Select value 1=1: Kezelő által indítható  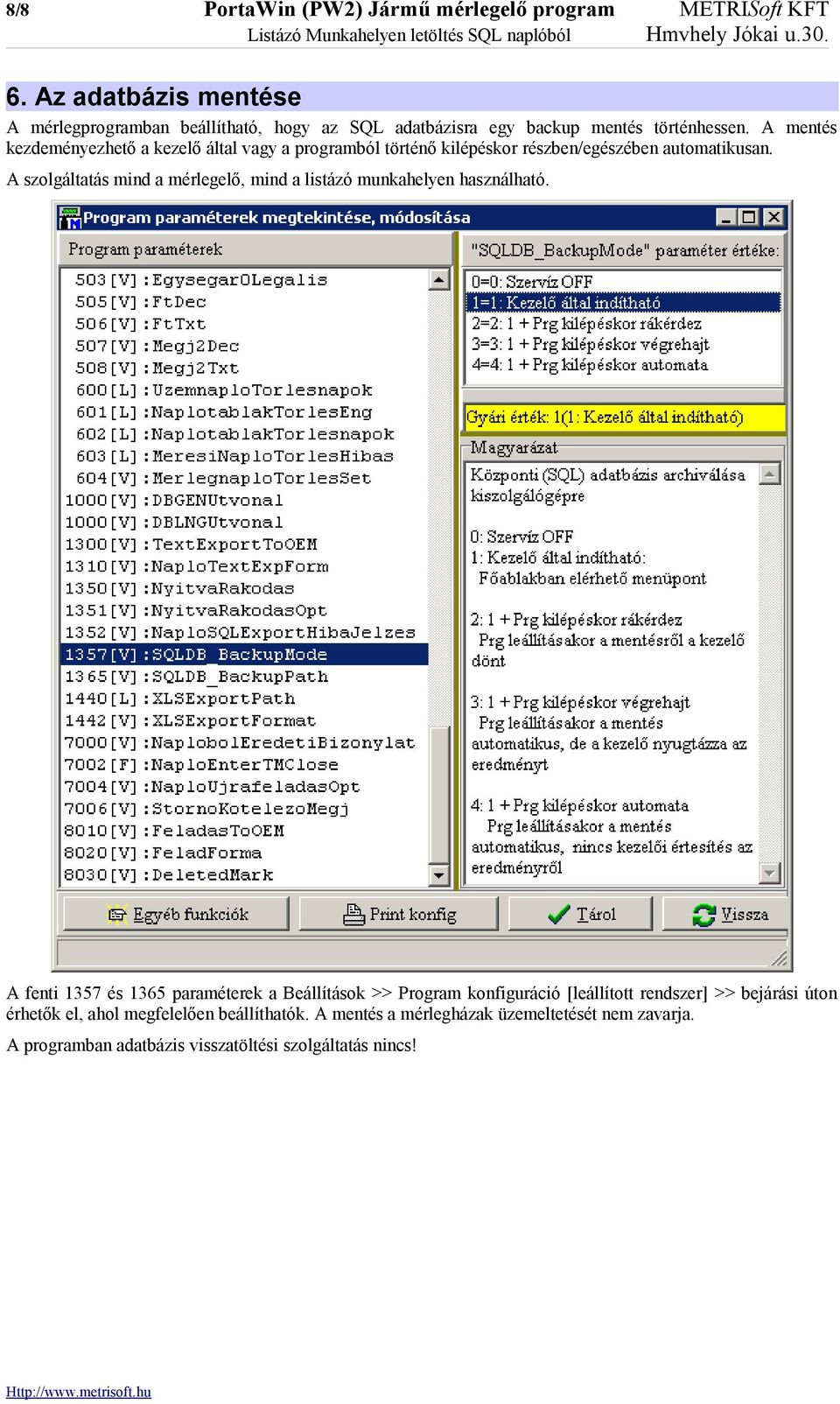pos(623,303)
